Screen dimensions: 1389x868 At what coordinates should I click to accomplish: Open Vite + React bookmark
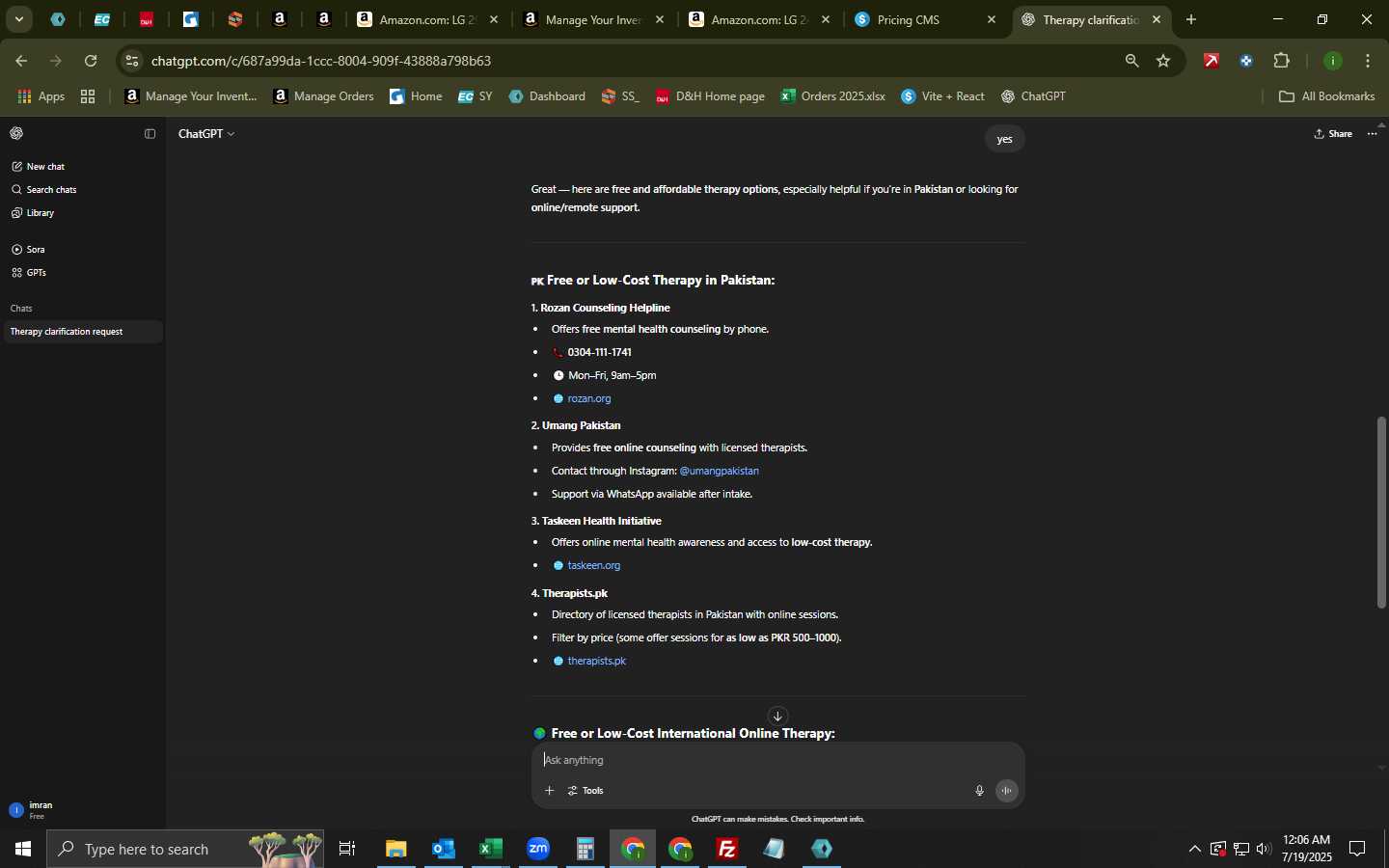tap(943, 96)
